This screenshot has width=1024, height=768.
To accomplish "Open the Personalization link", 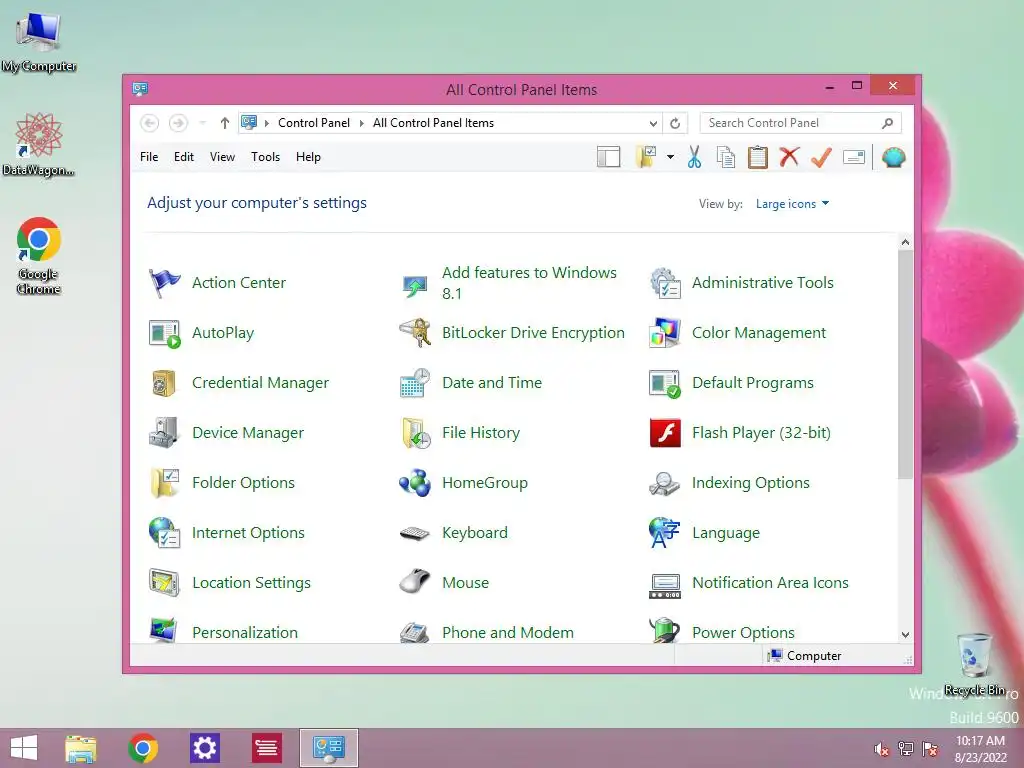I will point(245,632).
